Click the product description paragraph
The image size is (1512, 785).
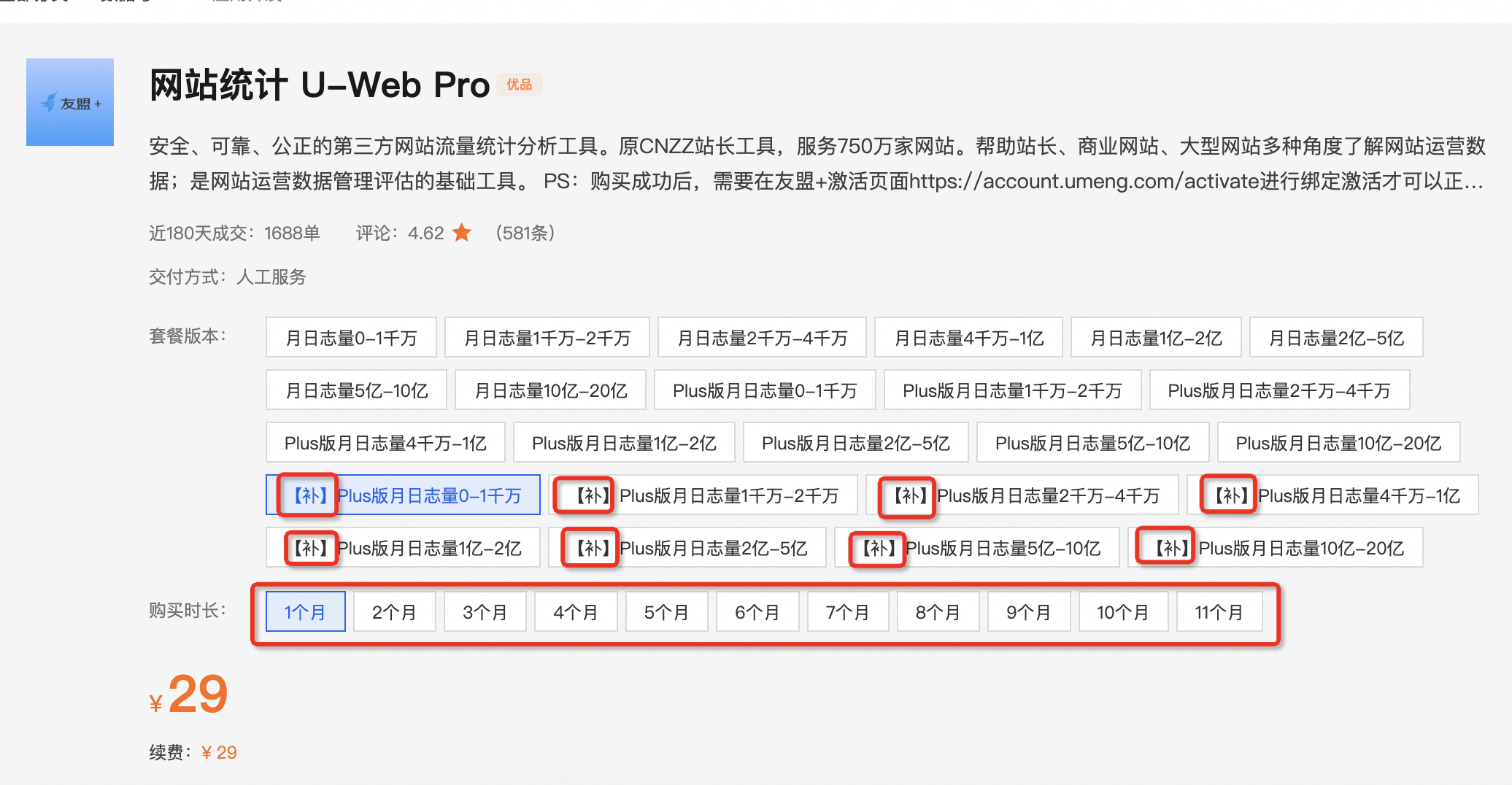(817, 163)
